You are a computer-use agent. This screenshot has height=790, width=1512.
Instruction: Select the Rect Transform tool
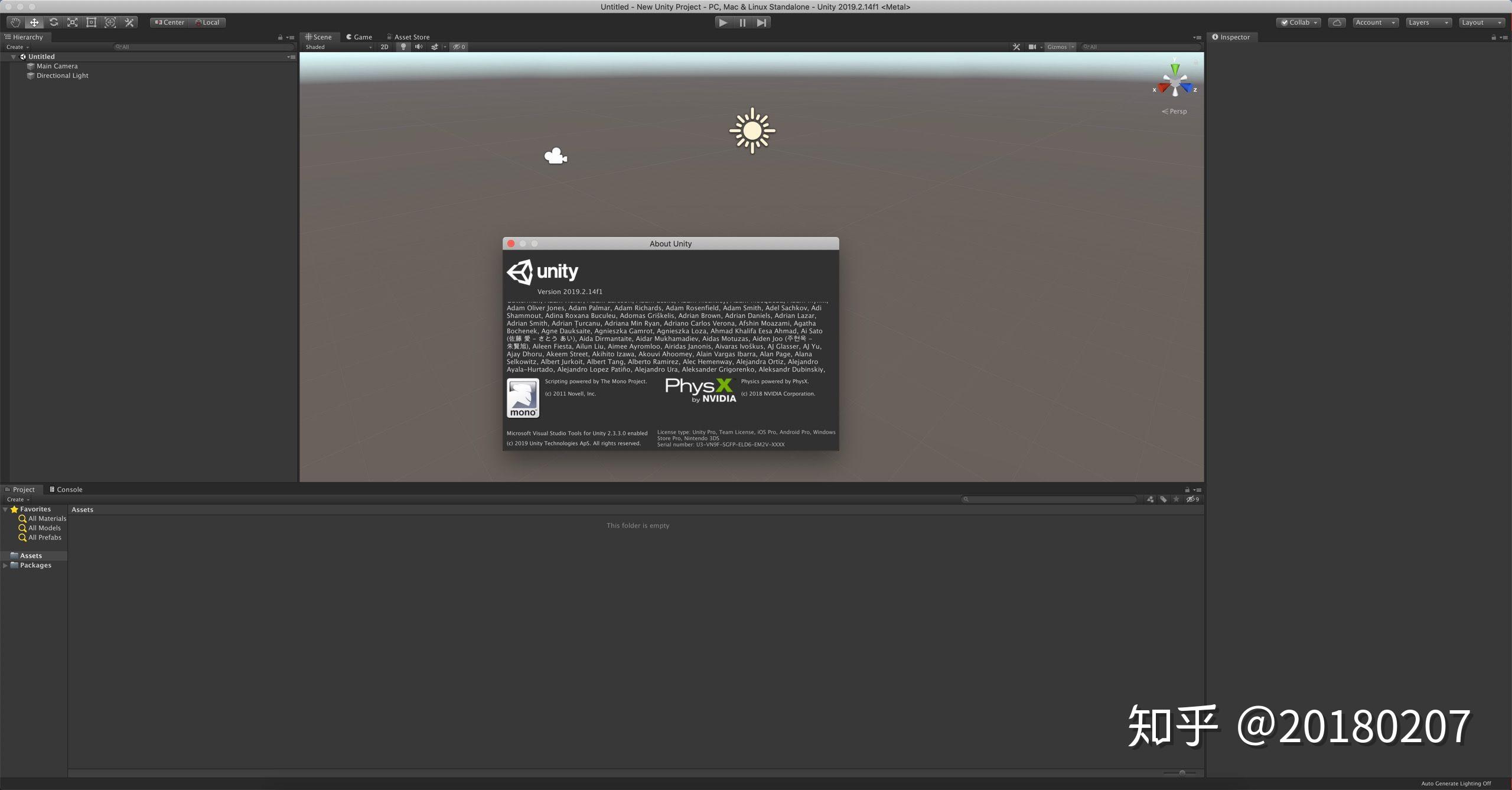pyautogui.click(x=91, y=22)
